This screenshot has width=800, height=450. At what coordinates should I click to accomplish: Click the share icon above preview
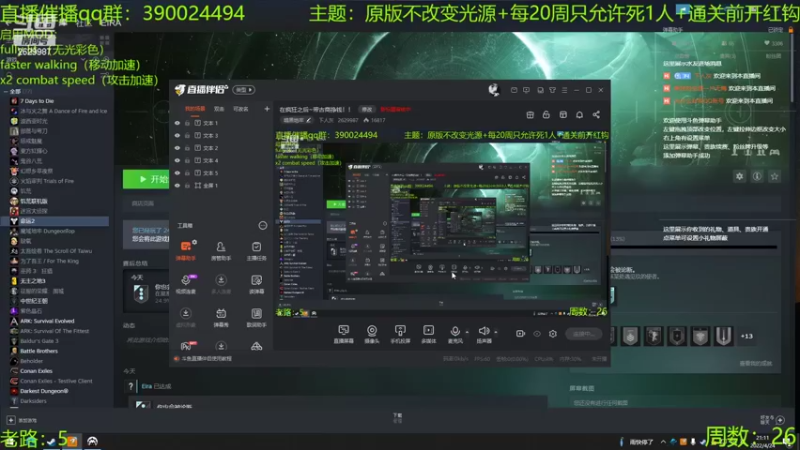(x=596, y=115)
